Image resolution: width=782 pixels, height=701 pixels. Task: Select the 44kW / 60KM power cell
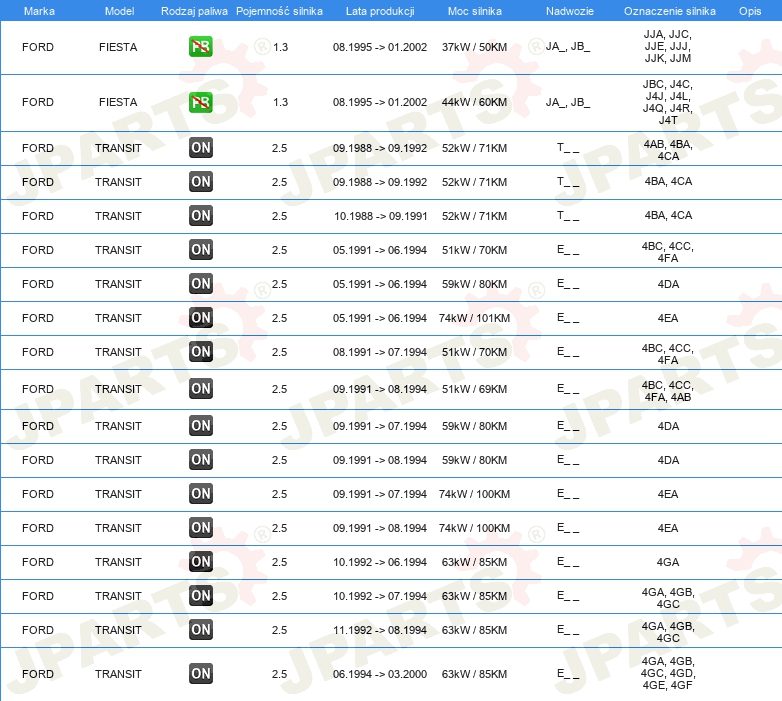[474, 102]
